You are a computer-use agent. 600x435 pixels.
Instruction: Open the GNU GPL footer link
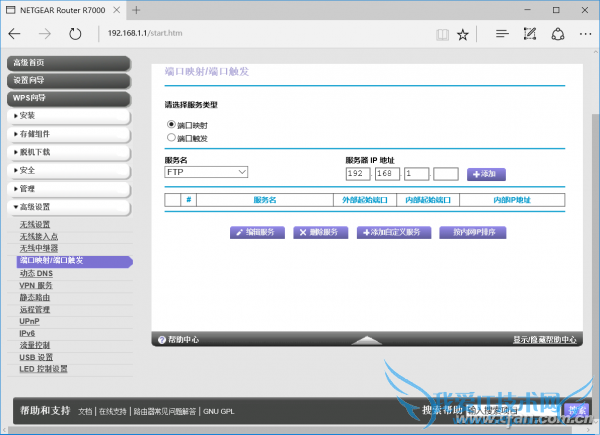218,412
